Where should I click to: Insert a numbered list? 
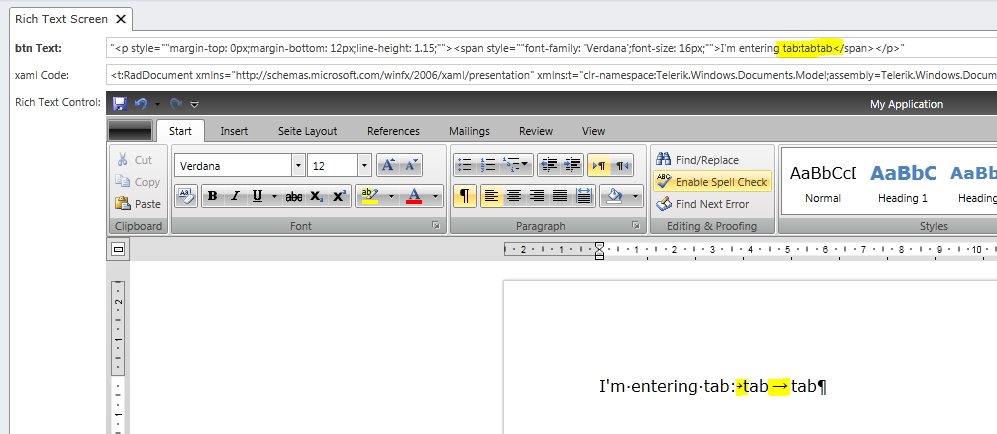(488, 166)
